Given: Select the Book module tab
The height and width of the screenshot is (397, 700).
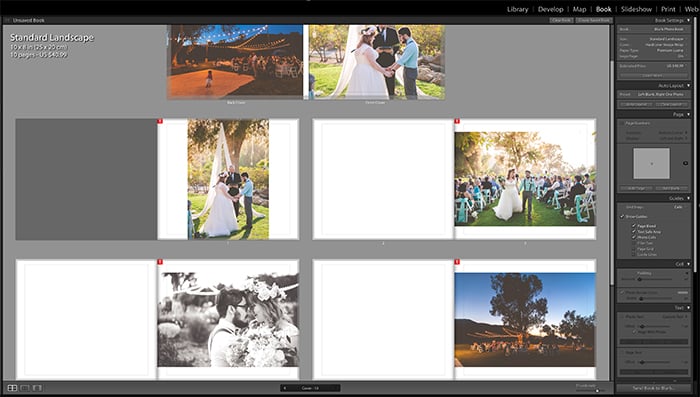Looking at the screenshot, I should [x=603, y=9].
